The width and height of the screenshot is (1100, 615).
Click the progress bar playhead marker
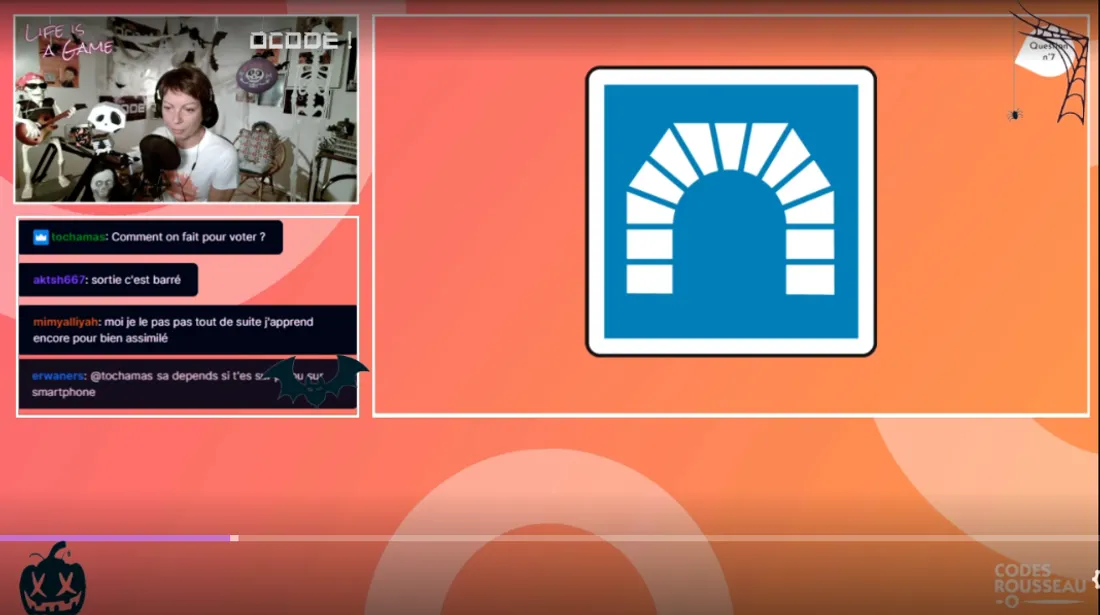(x=234, y=538)
